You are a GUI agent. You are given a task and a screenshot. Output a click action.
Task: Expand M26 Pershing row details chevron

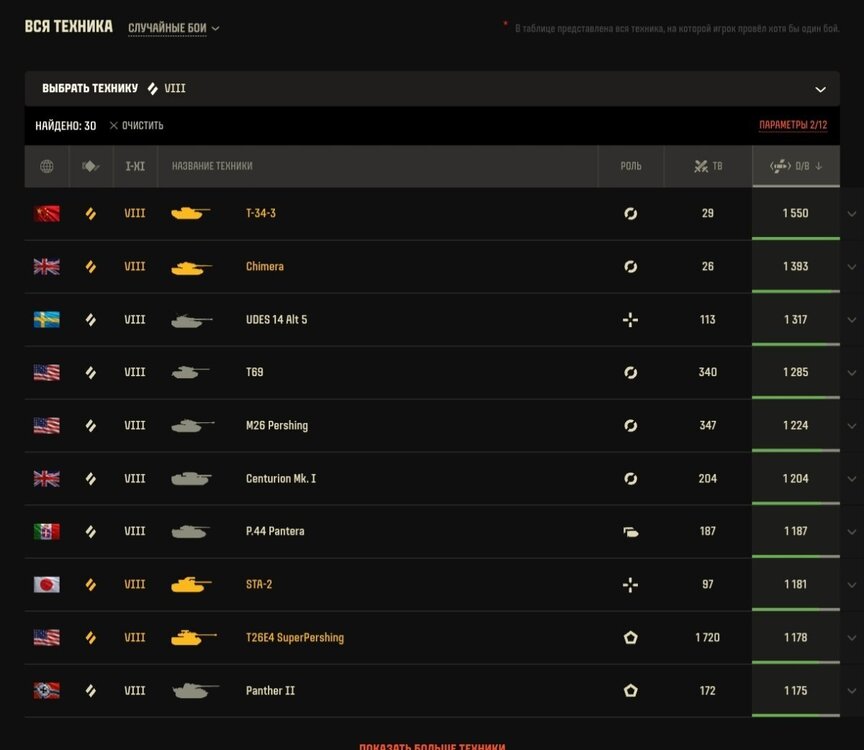[851, 426]
